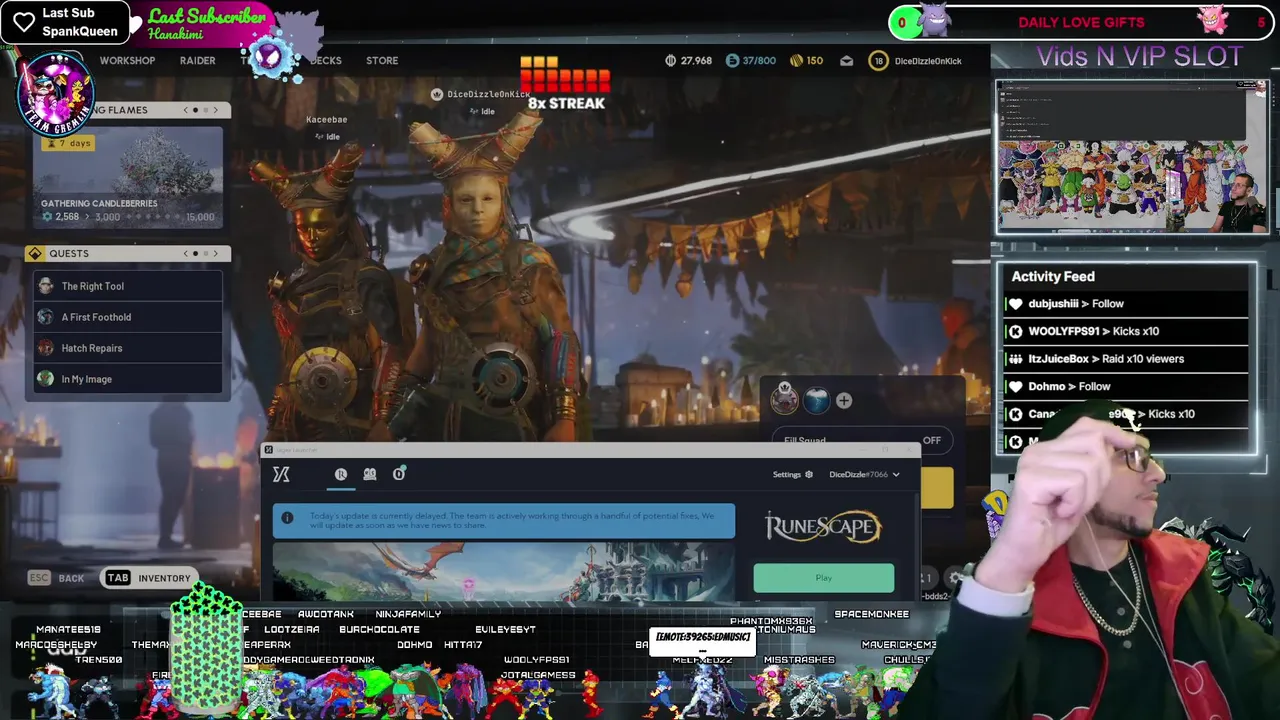
Task: Click the green Play button for RuneScape
Action: tap(824, 577)
